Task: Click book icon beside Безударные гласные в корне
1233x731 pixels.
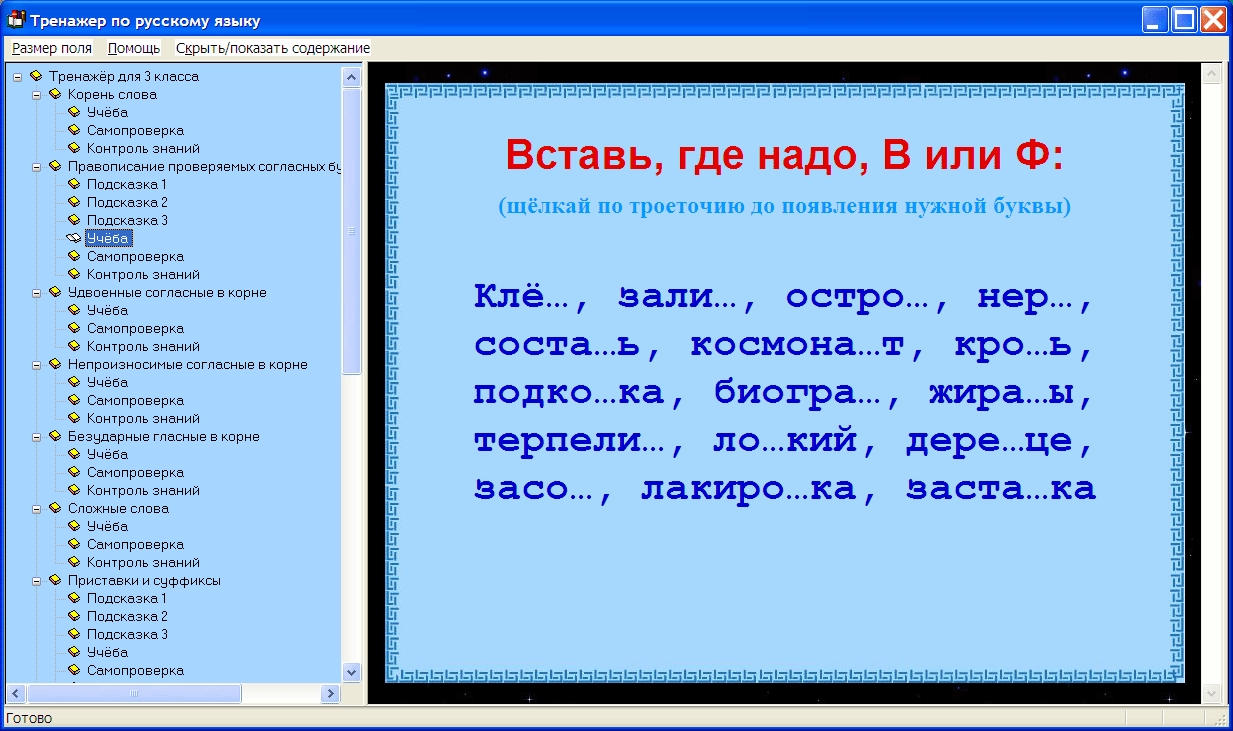Action: 55,436
